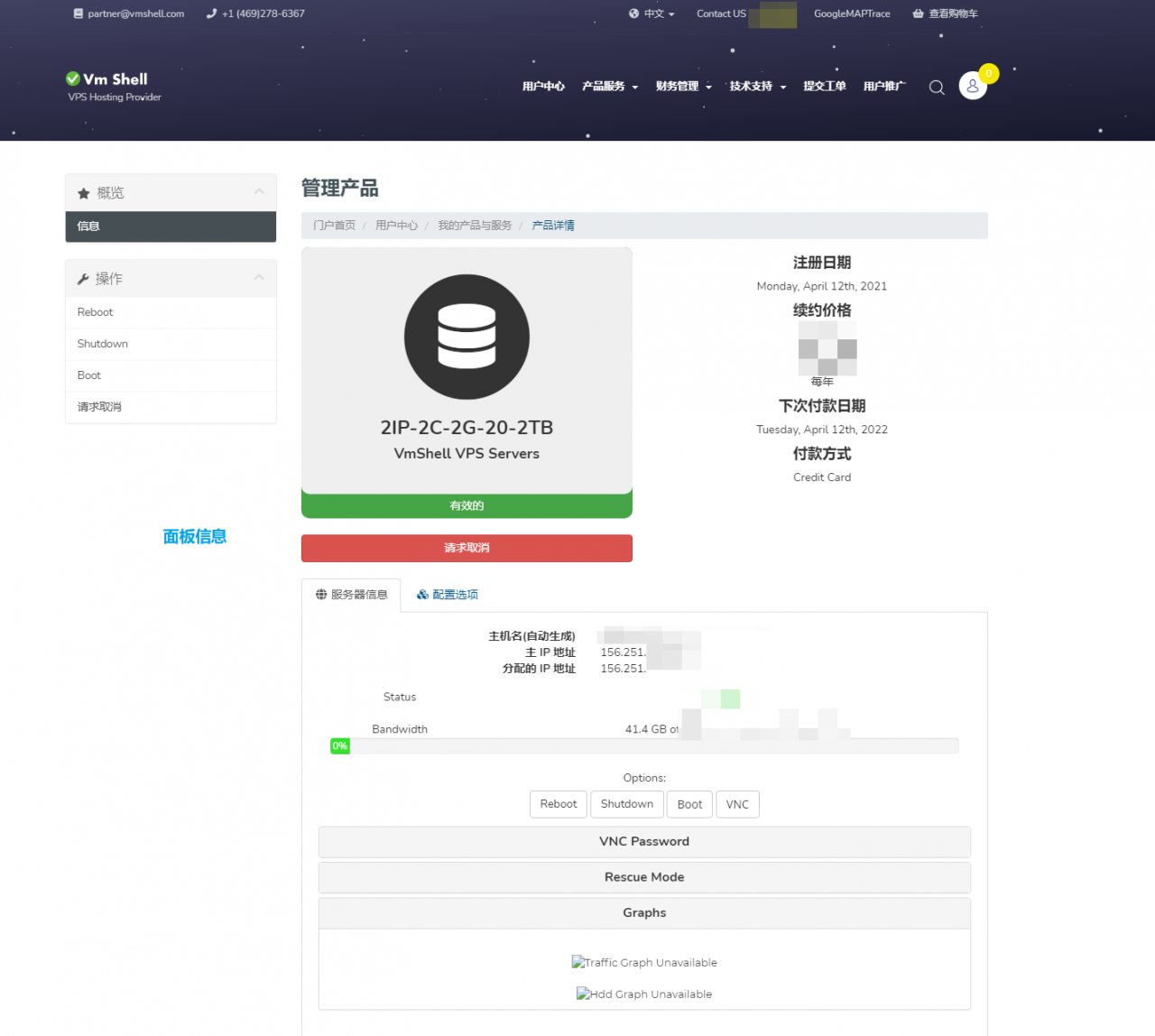1155x1036 pixels.
Task: Click the globe icon on 服务器信息 tab
Action: (321, 595)
